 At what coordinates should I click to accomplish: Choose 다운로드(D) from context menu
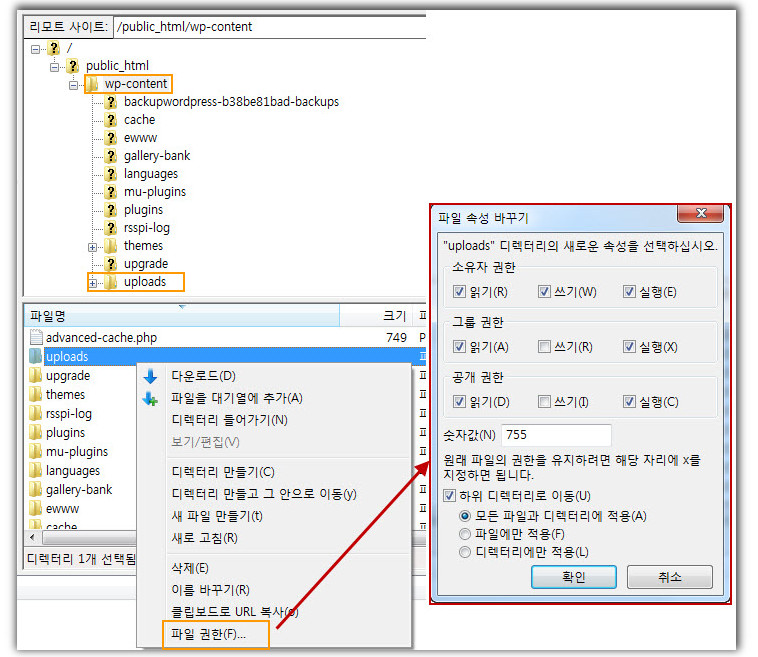(x=275, y=376)
